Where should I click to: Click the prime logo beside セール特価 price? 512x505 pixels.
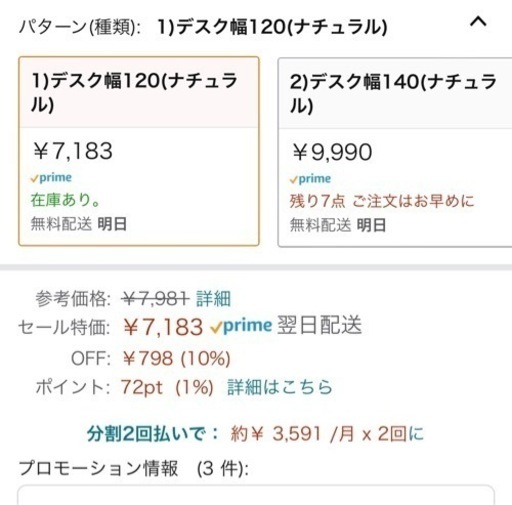tap(241, 326)
